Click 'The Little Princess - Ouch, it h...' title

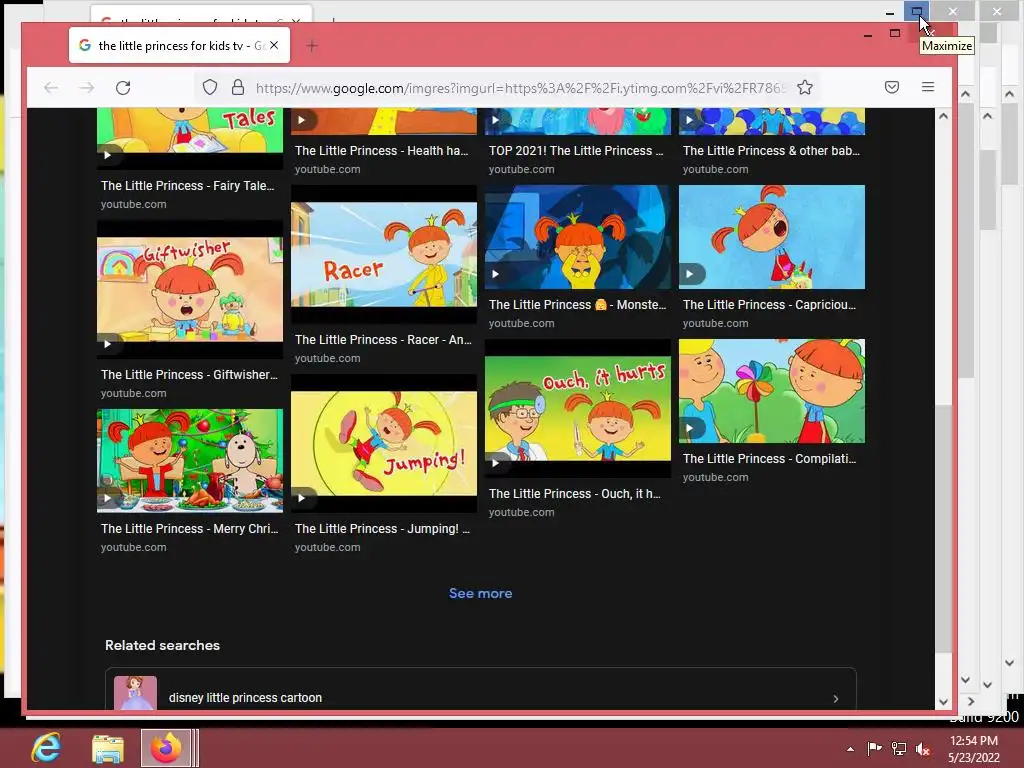[575, 494]
